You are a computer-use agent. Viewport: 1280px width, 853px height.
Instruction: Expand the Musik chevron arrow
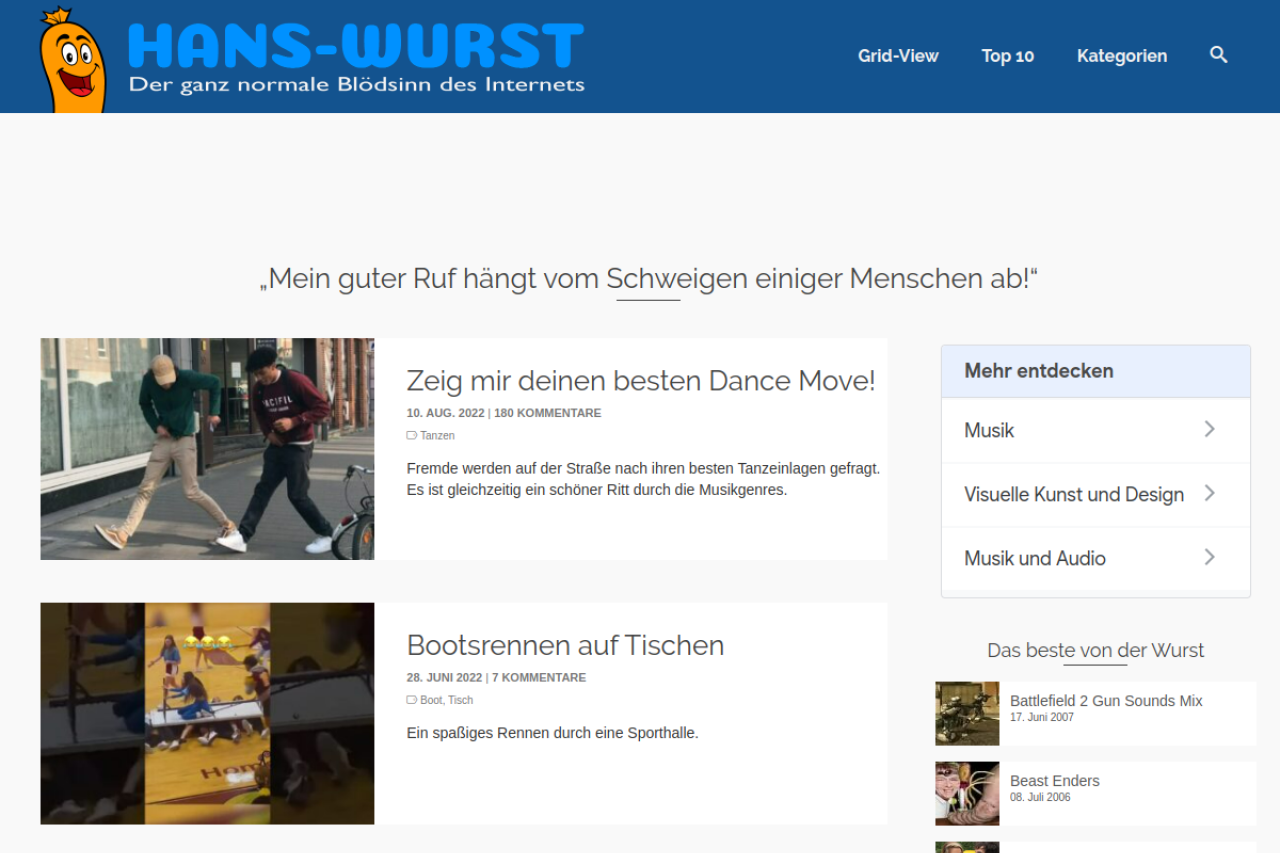tap(1210, 429)
